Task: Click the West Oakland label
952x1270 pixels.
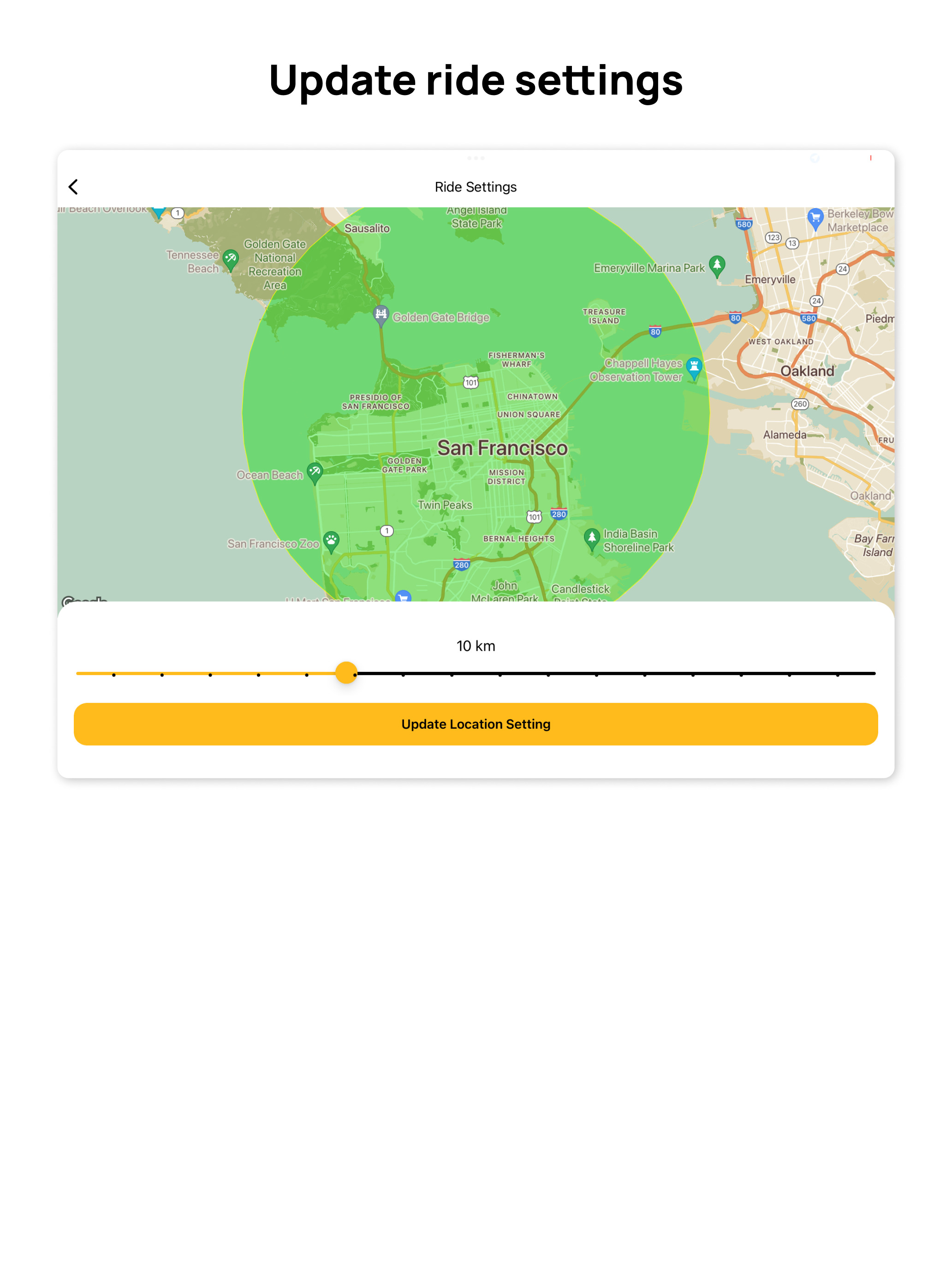Action: (x=780, y=341)
